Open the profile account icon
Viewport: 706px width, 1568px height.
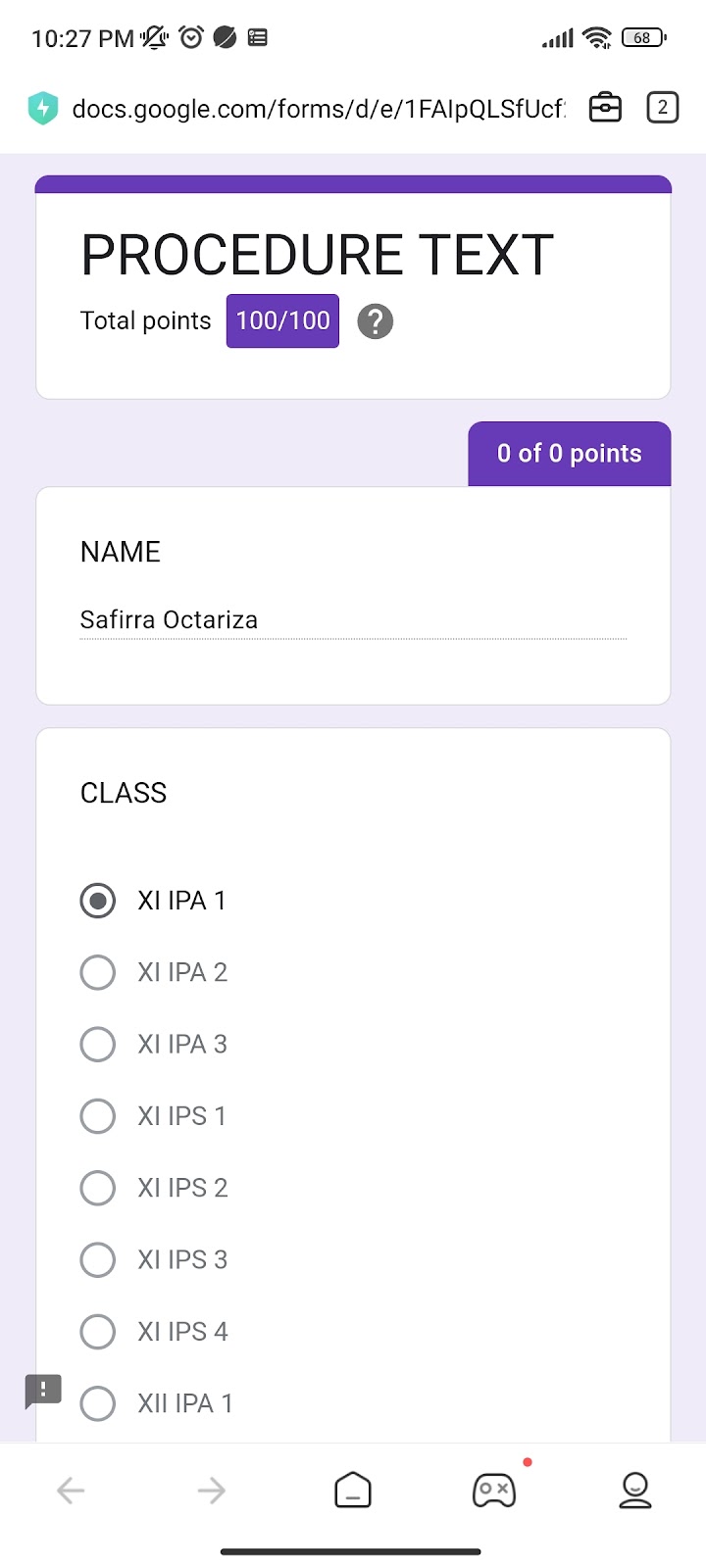(x=635, y=1491)
